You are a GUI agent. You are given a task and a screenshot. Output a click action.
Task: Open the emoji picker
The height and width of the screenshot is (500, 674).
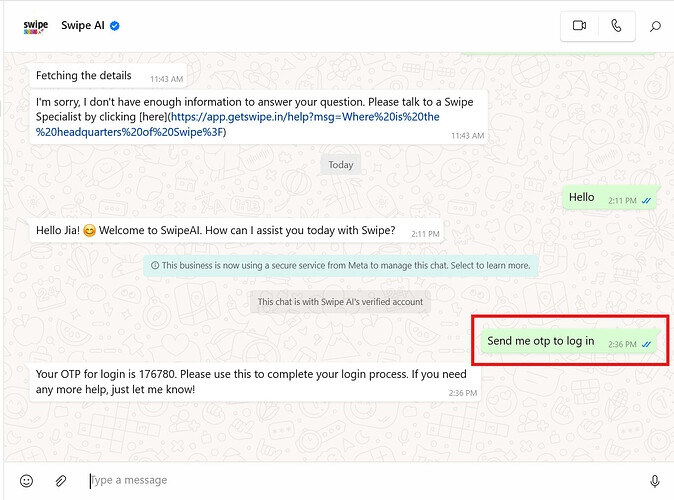click(x=26, y=481)
